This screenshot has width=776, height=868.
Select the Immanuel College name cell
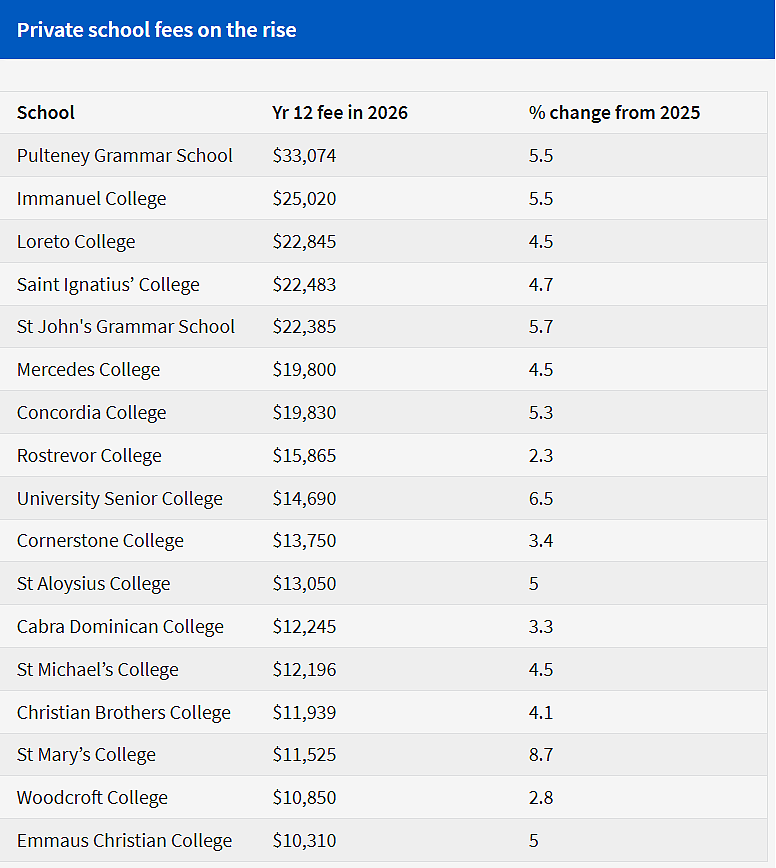pos(91,198)
